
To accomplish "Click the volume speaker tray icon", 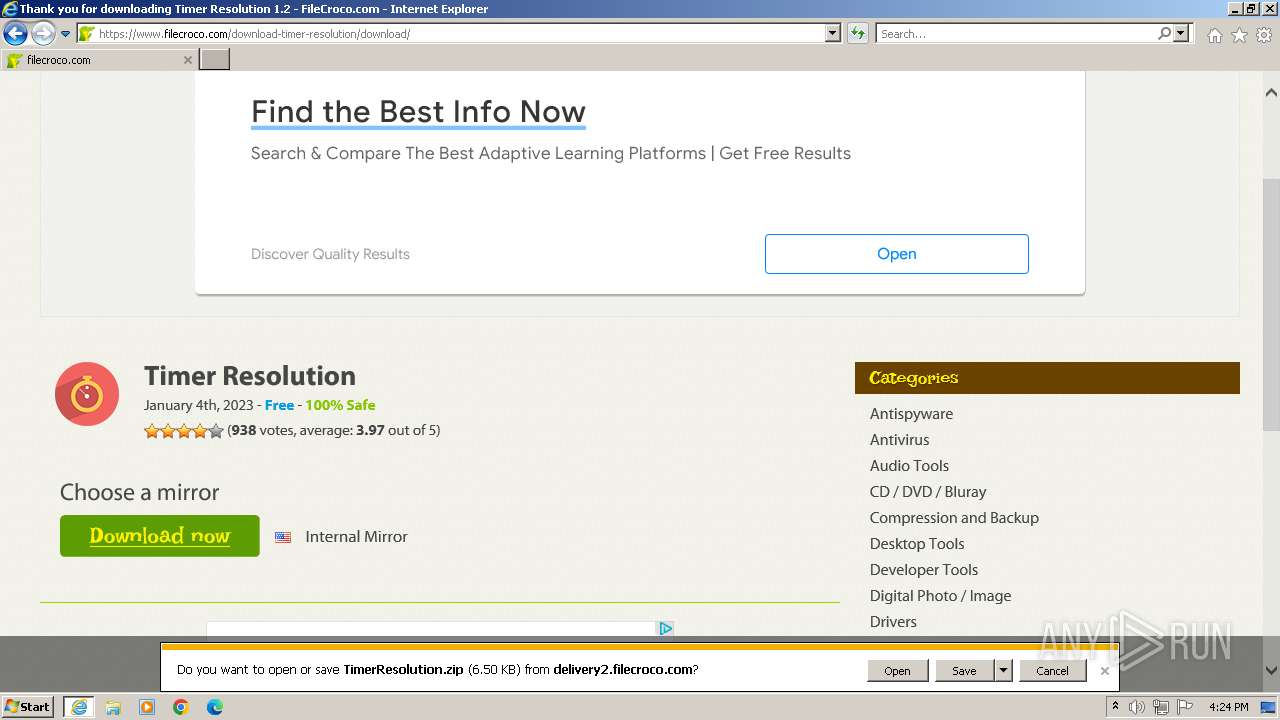I will pos(1137,707).
